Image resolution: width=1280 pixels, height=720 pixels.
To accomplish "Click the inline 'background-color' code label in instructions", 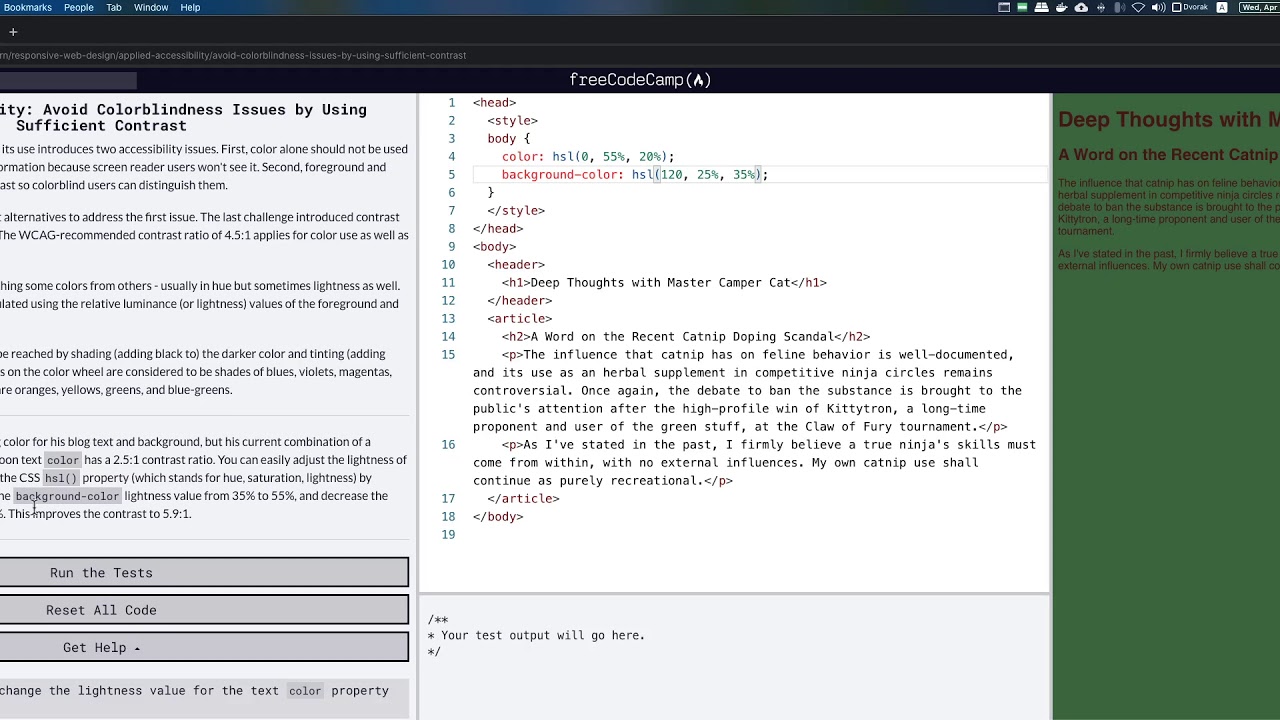I will (67, 496).
